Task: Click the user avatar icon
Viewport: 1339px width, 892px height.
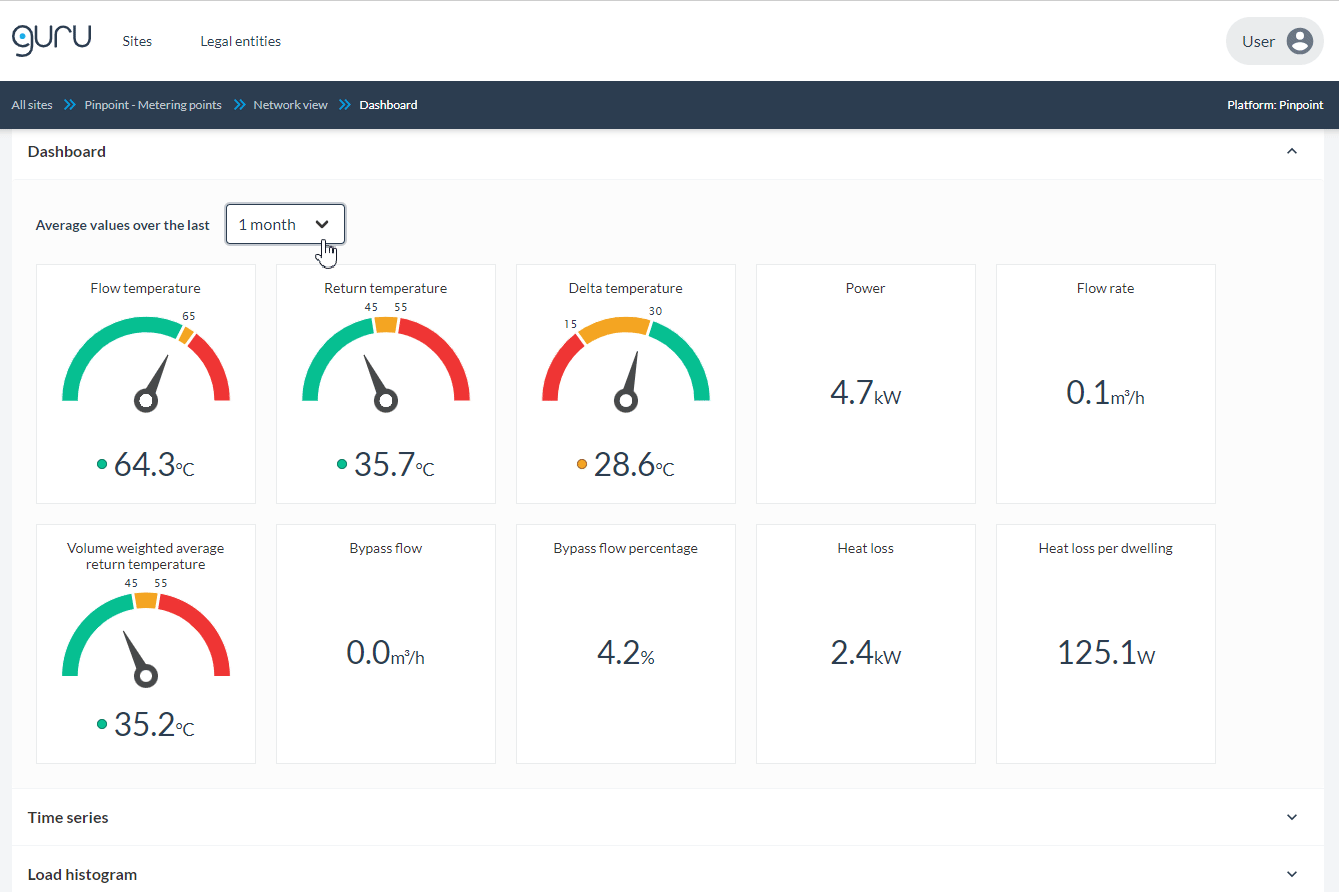Action: pyautogui.click(x=1299, y=41)
